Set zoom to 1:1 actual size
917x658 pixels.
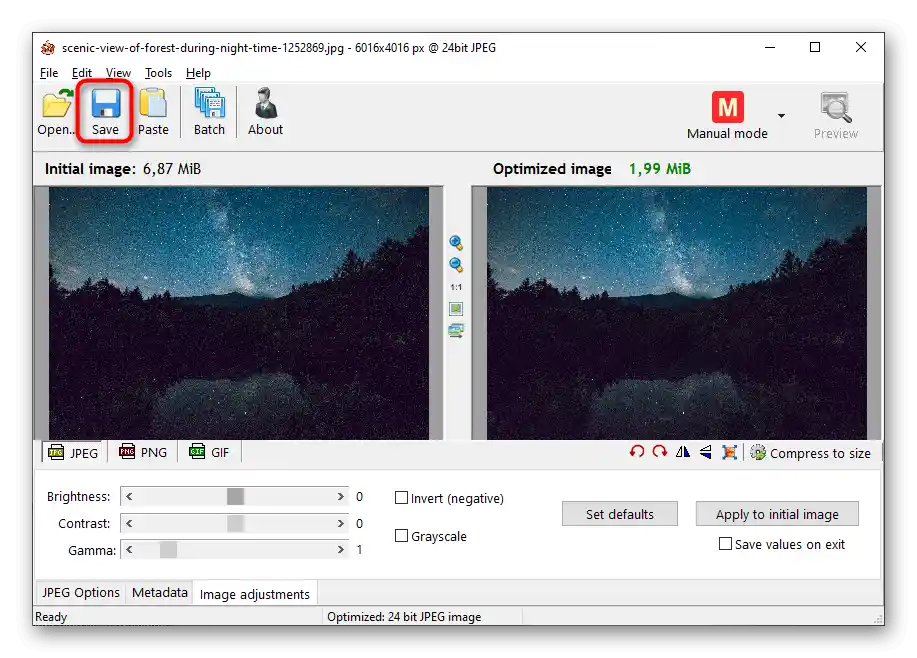456,287
